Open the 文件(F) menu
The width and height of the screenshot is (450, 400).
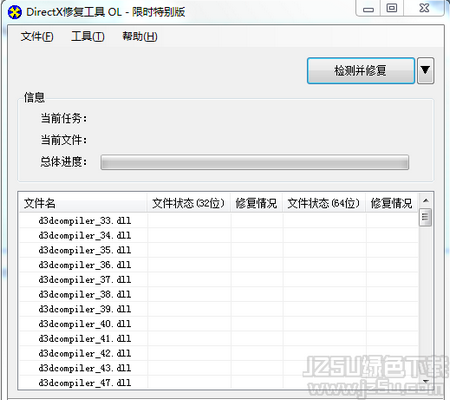[x=37, y=36]
